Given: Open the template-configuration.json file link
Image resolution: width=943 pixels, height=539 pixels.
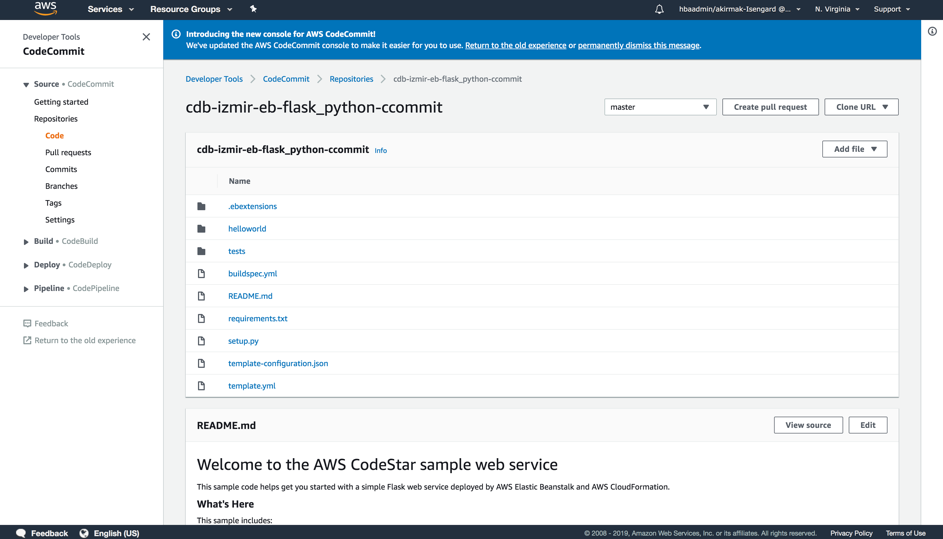Looking at the screenshot, I should [278, 363].
